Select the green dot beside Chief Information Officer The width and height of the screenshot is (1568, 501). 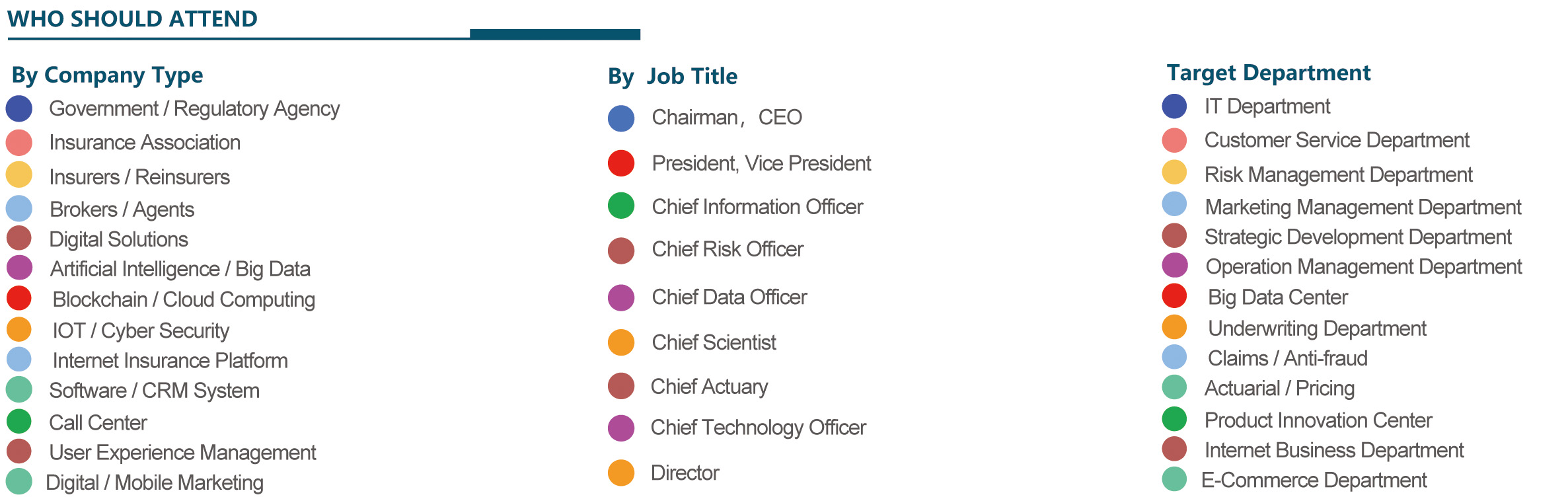(x=621, y=206)
